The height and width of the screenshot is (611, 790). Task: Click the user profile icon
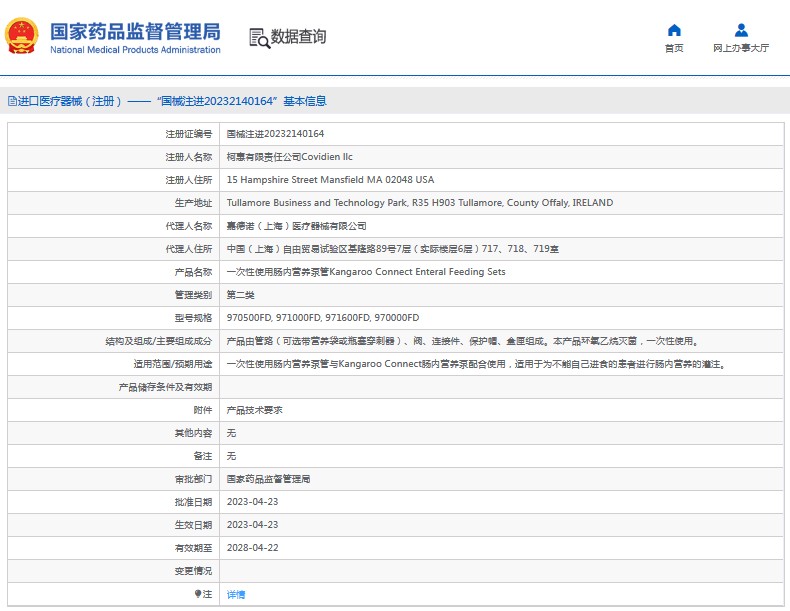tap(741, 30)
